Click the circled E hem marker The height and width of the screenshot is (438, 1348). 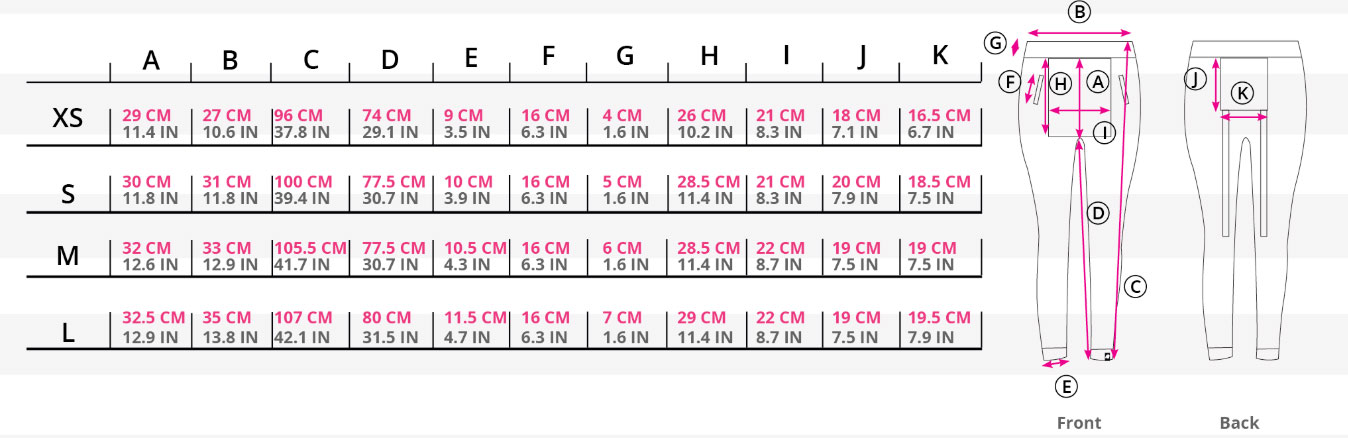[1067, 386]
